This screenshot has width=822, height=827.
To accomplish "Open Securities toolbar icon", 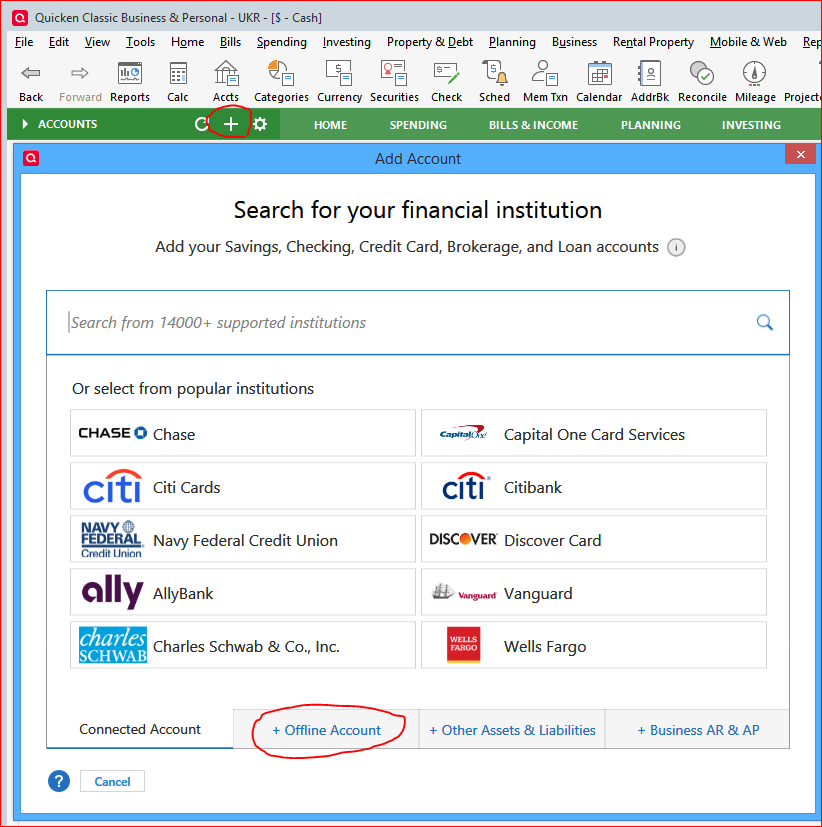I will point(394,81).
